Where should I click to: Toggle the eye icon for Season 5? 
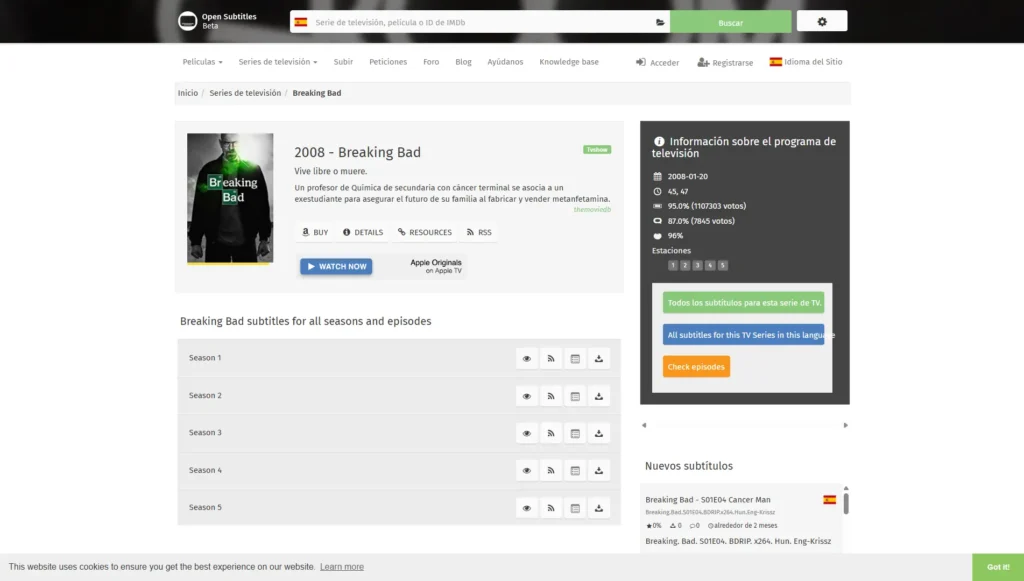pos(526,508)
